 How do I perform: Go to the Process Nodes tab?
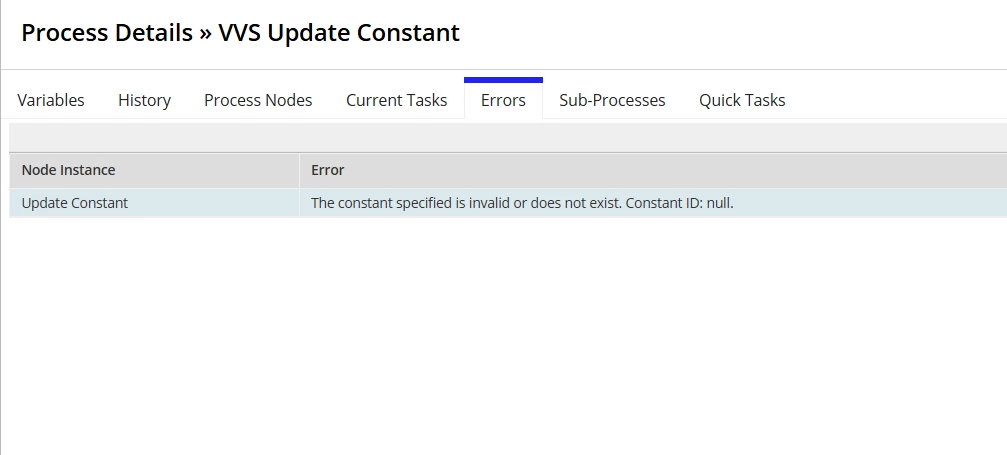[258, 100]
